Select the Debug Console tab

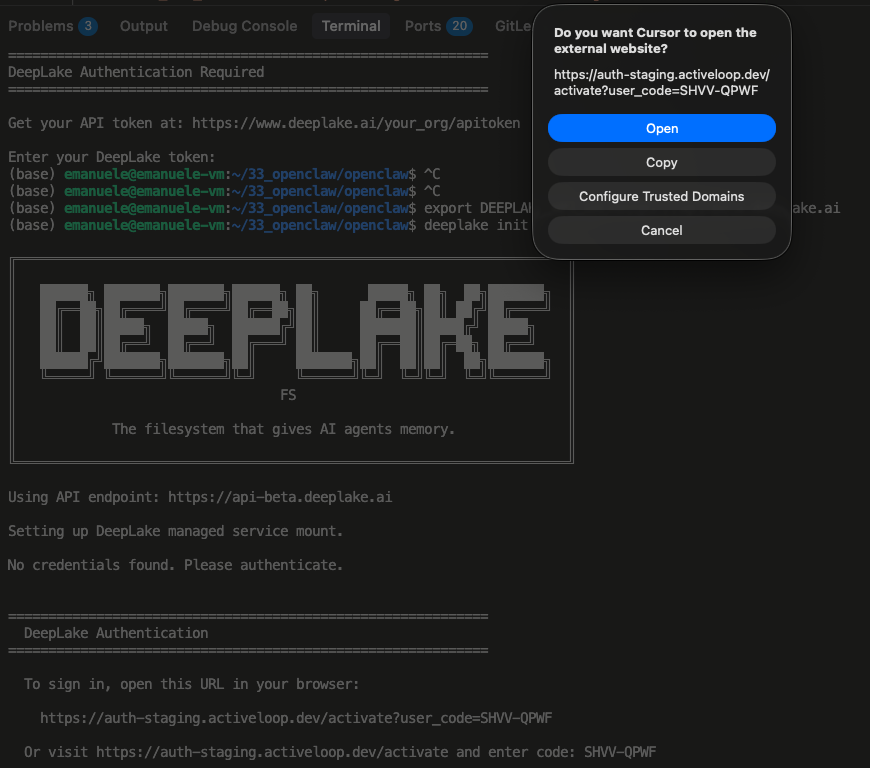click(244, 26)
